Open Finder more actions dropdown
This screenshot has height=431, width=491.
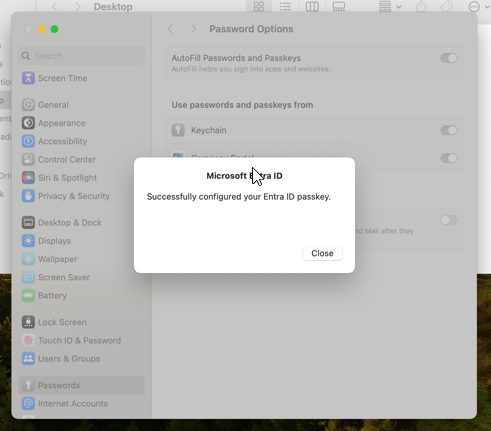pos(479,7)
